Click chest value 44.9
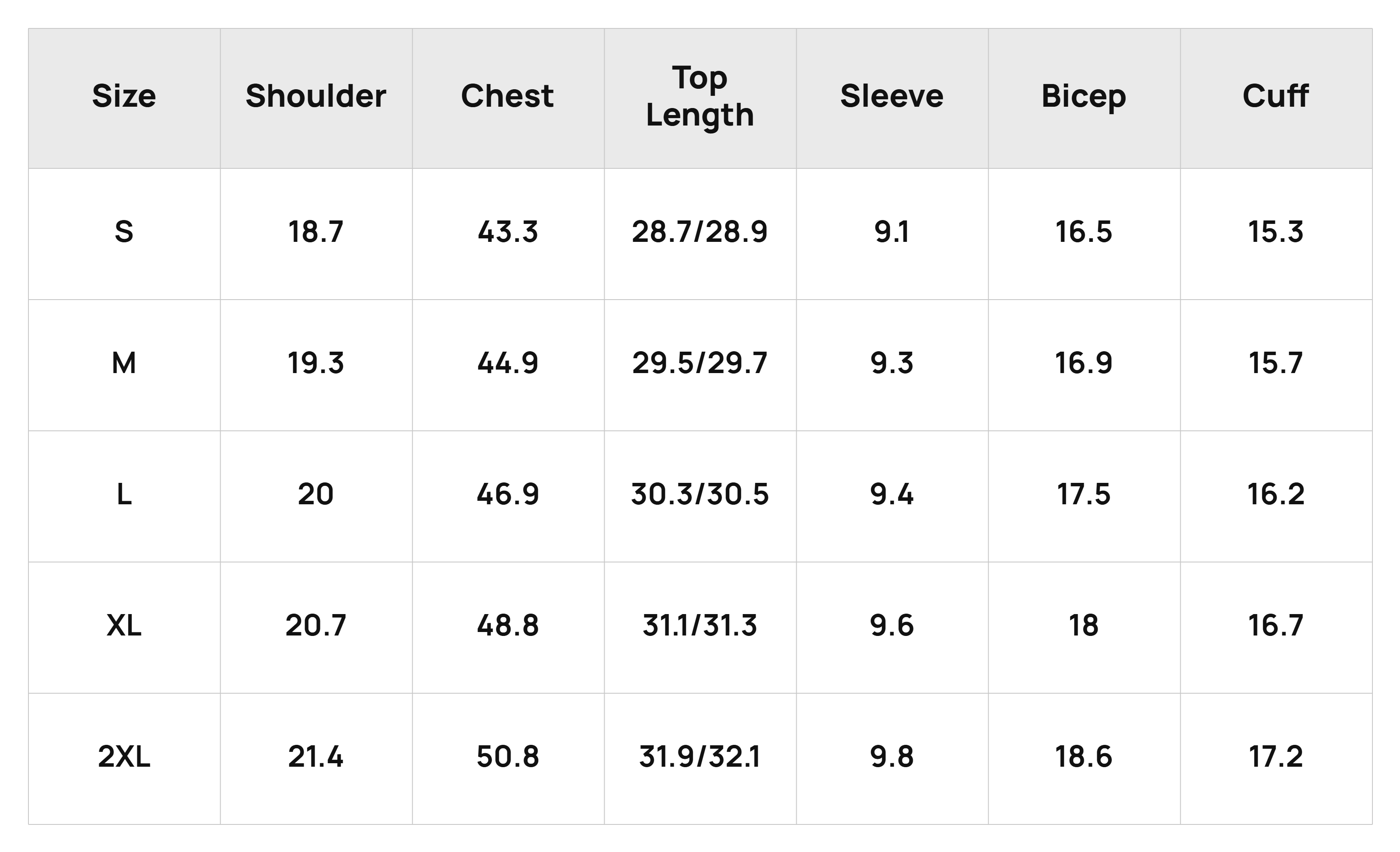The width and height of the screenshot is (1400, 852). click(507, 363)
